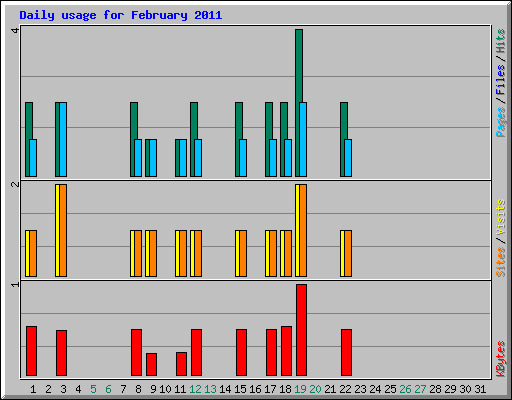The image size is (512, 400).
Task: Click day 15 on the x-axis
Action: (x=240, y=389)
